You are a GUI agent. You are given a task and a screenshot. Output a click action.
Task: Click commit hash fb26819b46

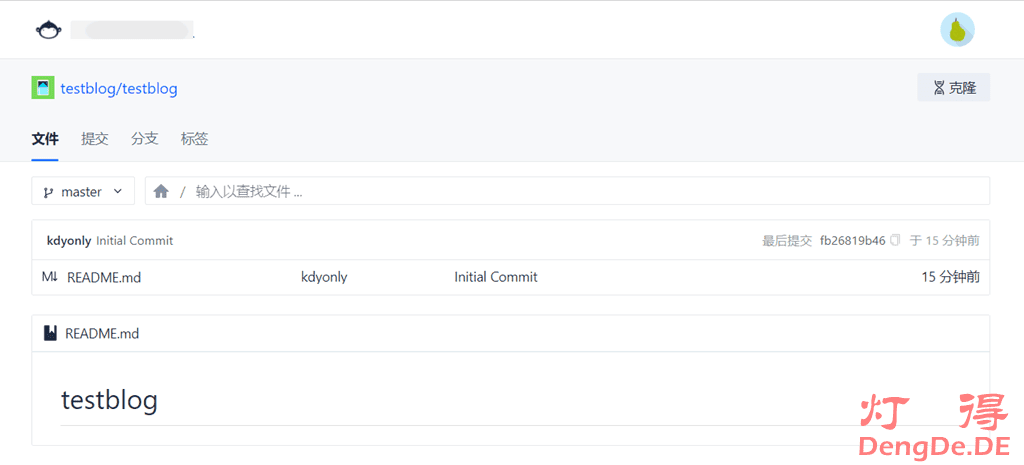tap(852, 240)
